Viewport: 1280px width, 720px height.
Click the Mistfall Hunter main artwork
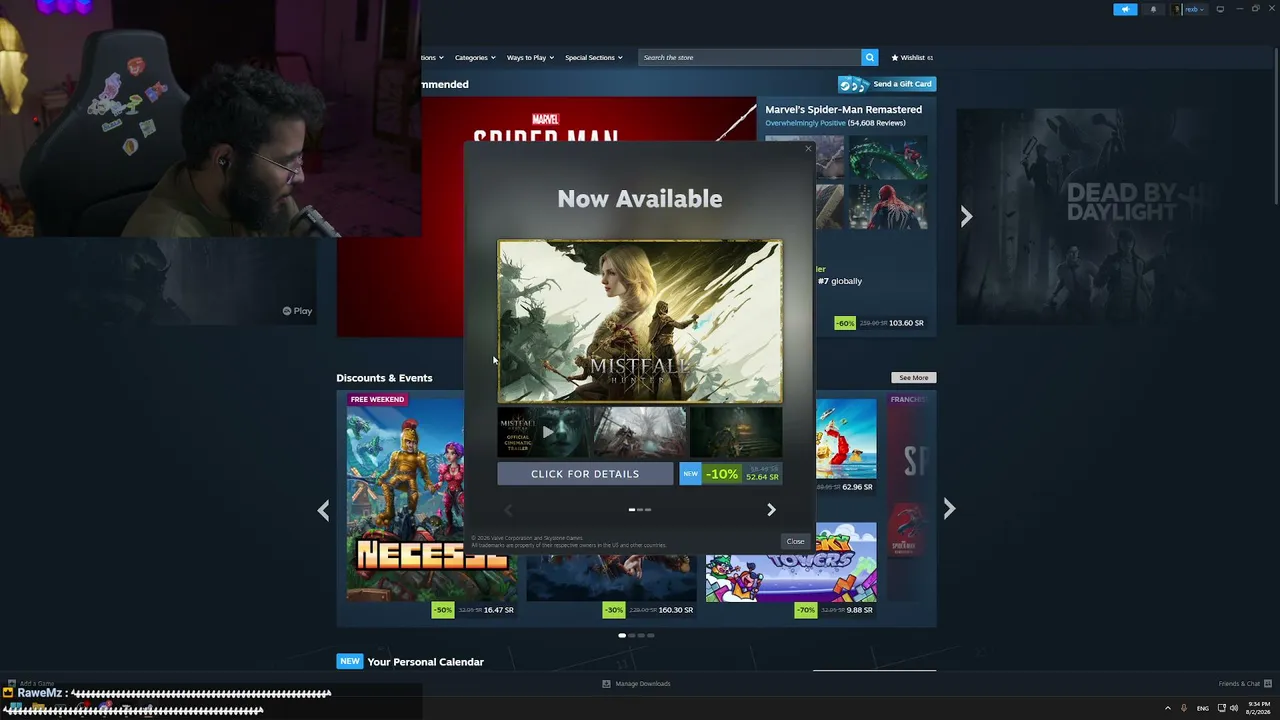pos(640,321)
